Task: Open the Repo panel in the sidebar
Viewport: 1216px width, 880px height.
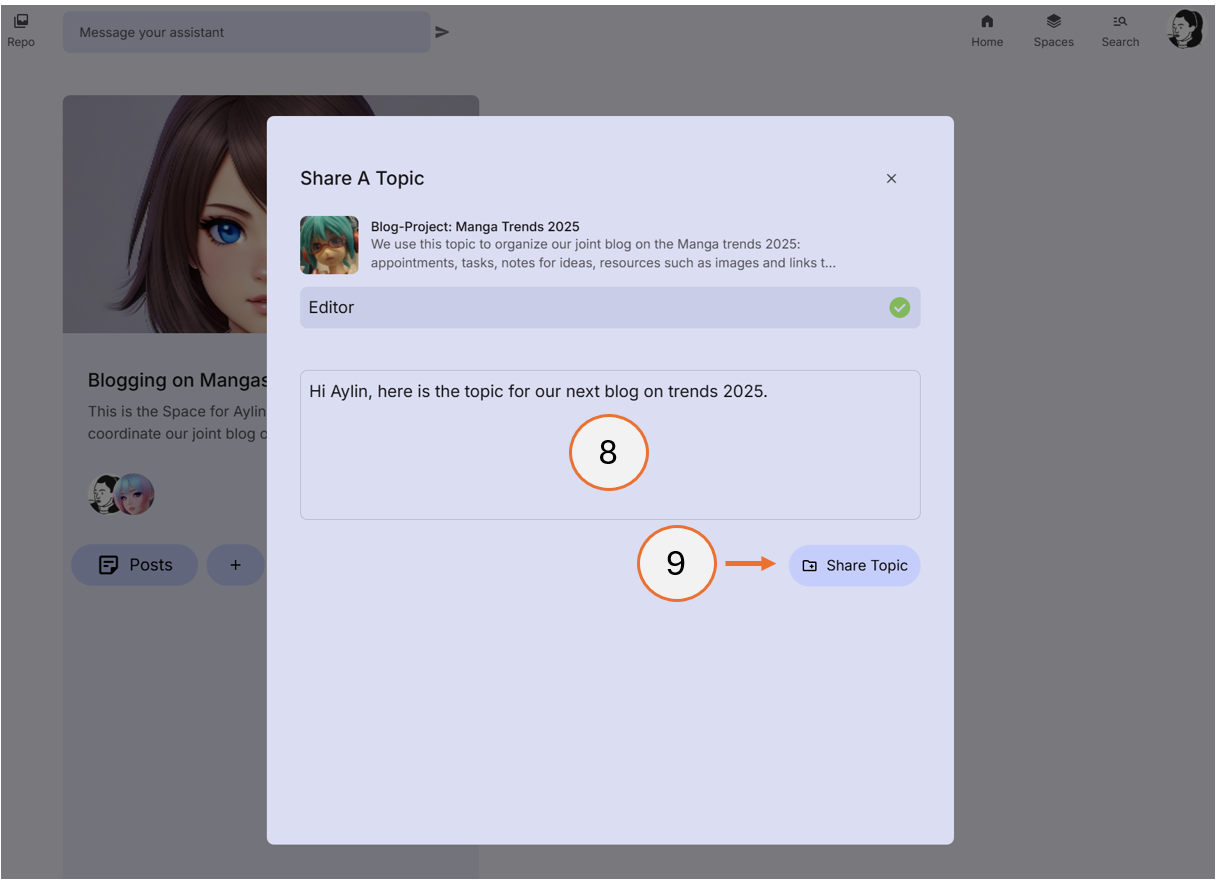Action: click(20, 28)
